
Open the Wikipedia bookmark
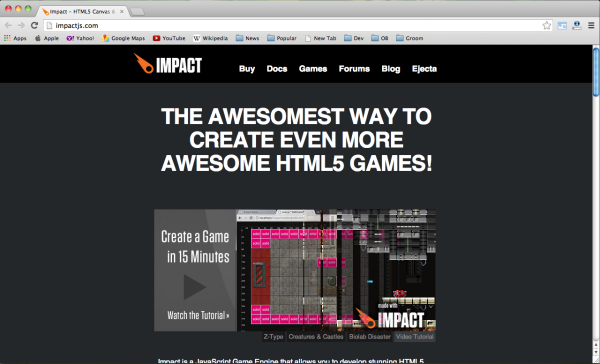210,38
